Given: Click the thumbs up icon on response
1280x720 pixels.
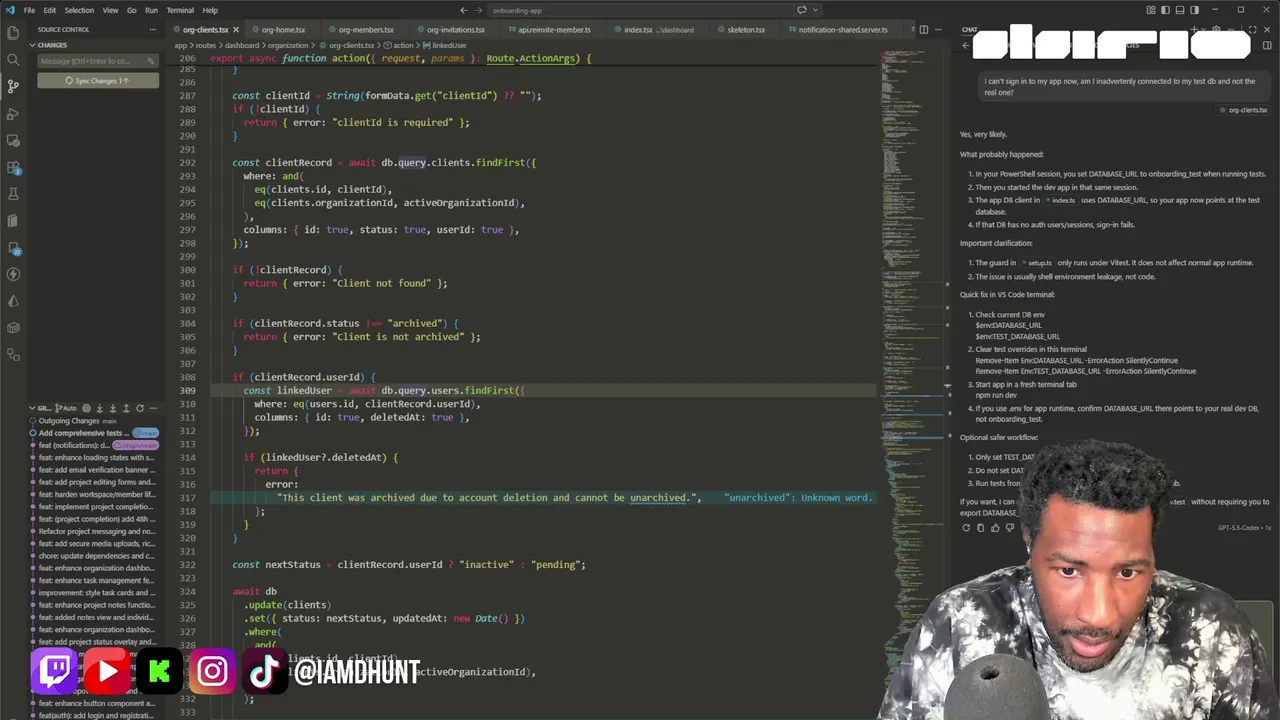Looking at the screenshot, I should pos(995,527).
